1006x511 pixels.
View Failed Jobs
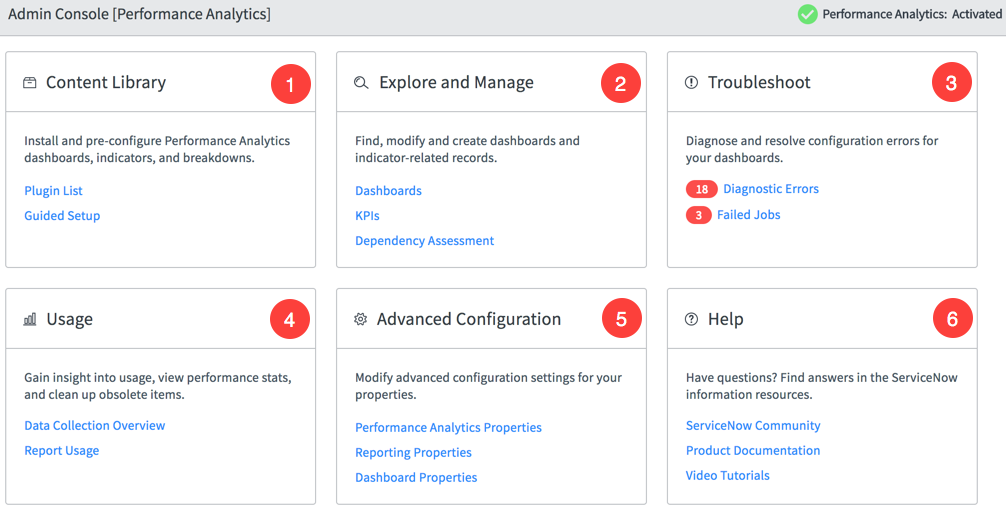click(x=749, y=215)
